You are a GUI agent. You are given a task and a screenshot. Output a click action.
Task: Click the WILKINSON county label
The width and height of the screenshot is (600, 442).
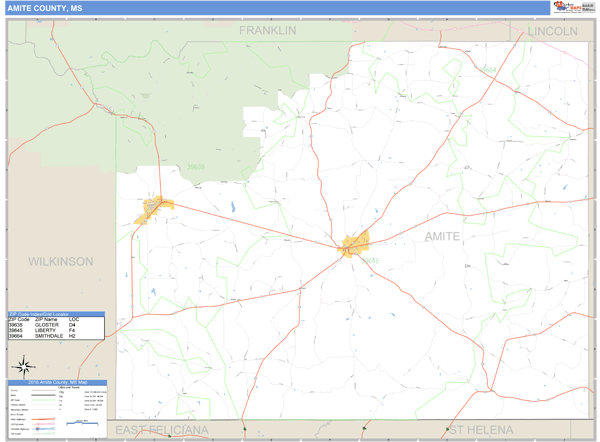pos(60,261)
